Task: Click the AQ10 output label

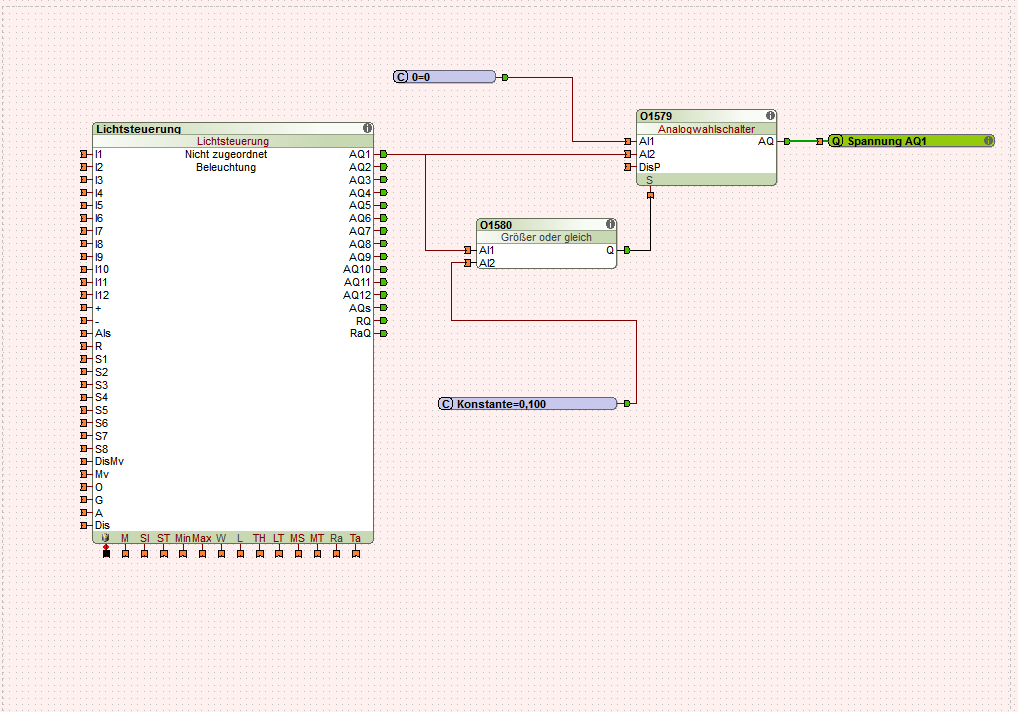Action: tap(357, 269)
